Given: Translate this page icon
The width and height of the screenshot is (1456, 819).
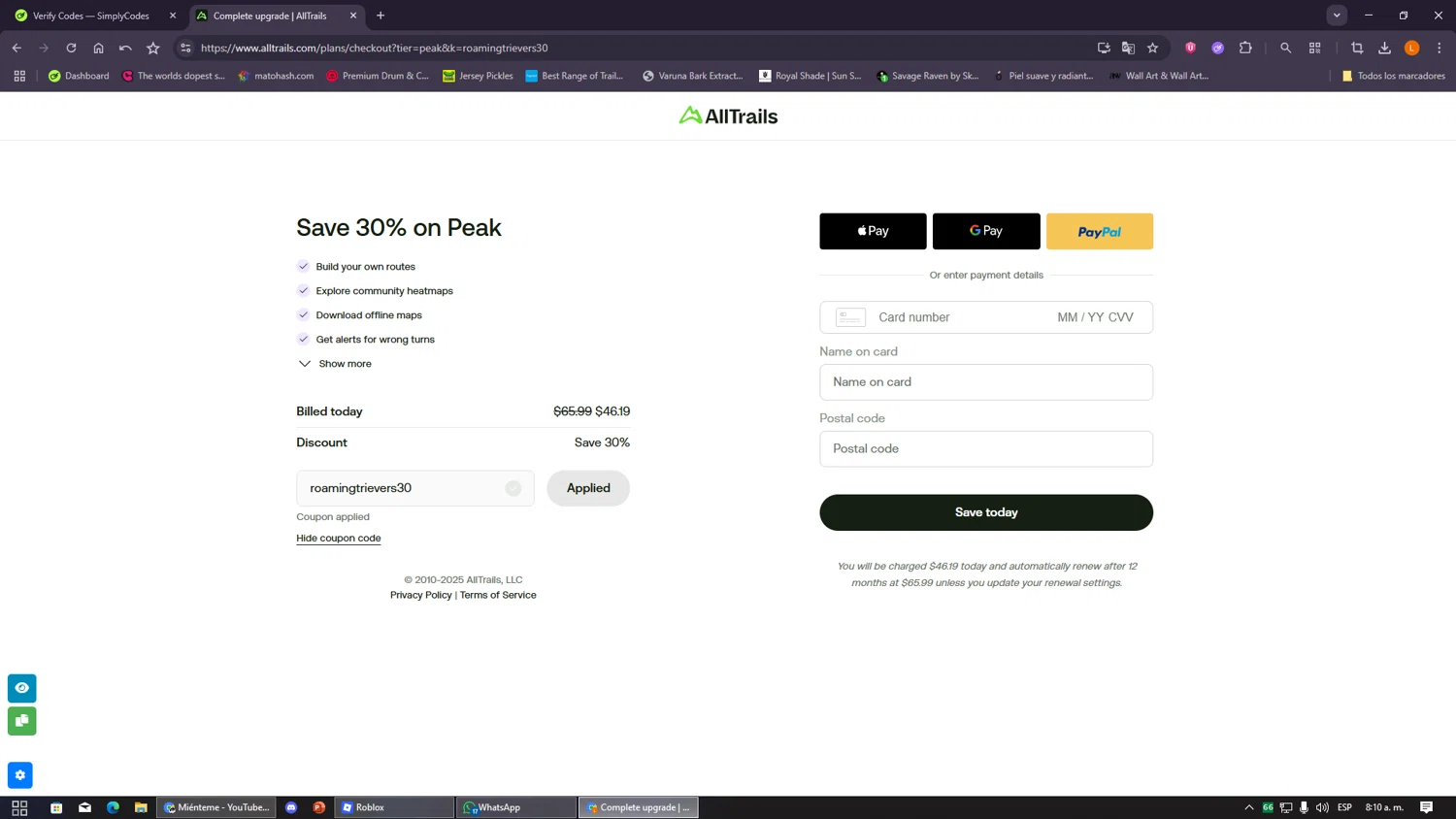Looking at the screenshot, I should click(1128, 48).
